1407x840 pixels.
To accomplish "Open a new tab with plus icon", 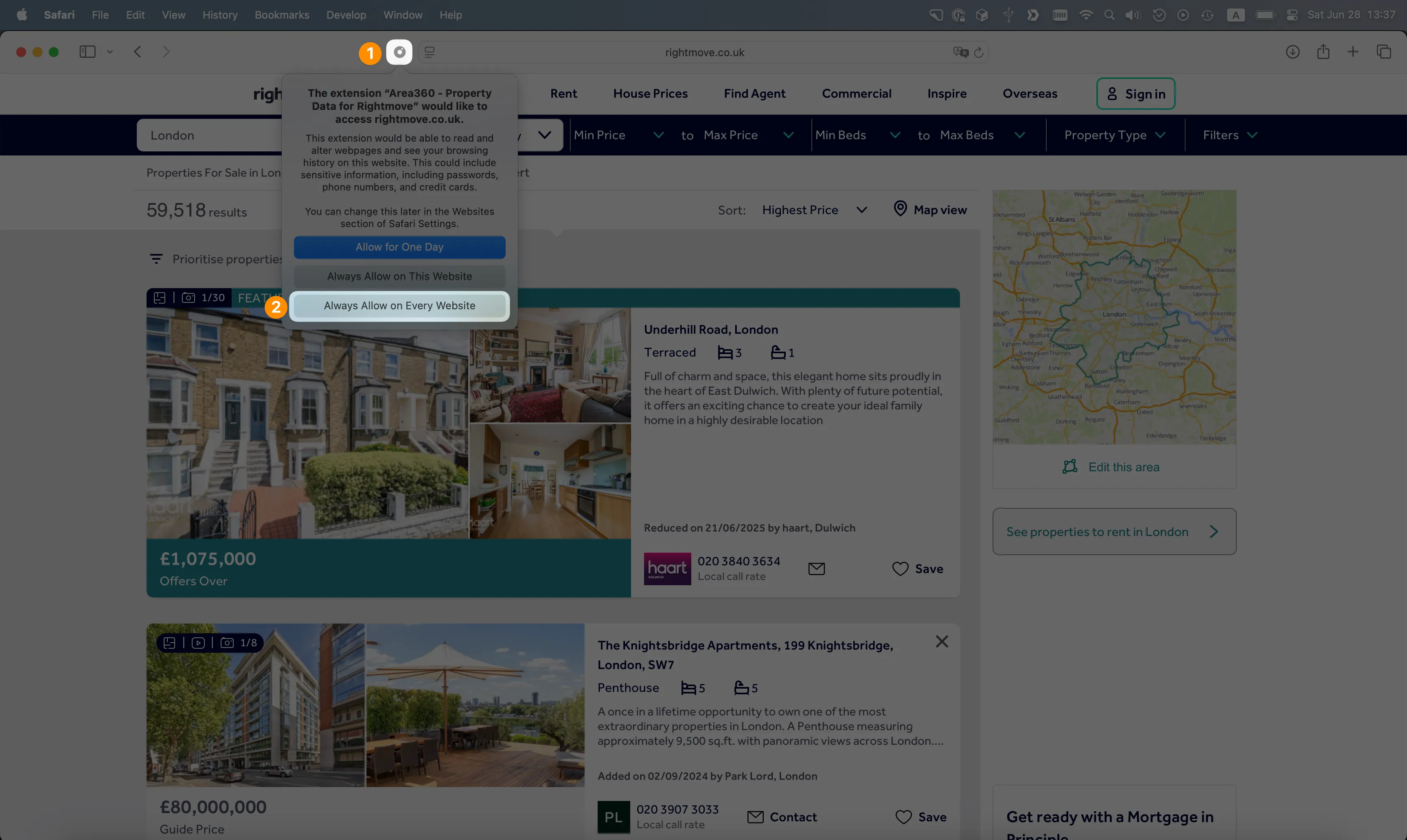I will coord(1352,52).
